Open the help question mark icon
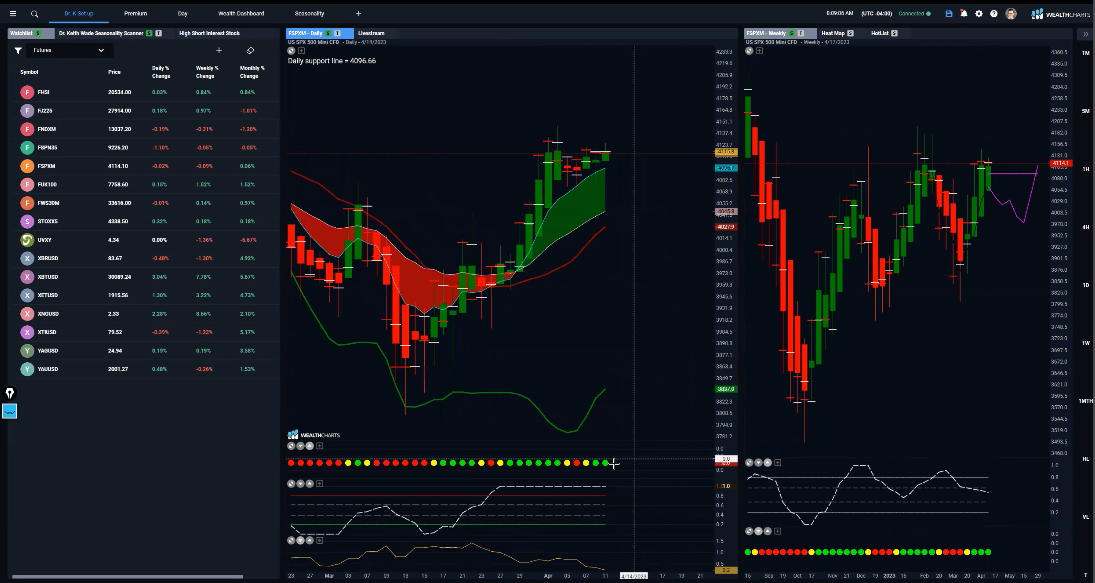This screenshot has height=583, width=1095. coord(994,13)
